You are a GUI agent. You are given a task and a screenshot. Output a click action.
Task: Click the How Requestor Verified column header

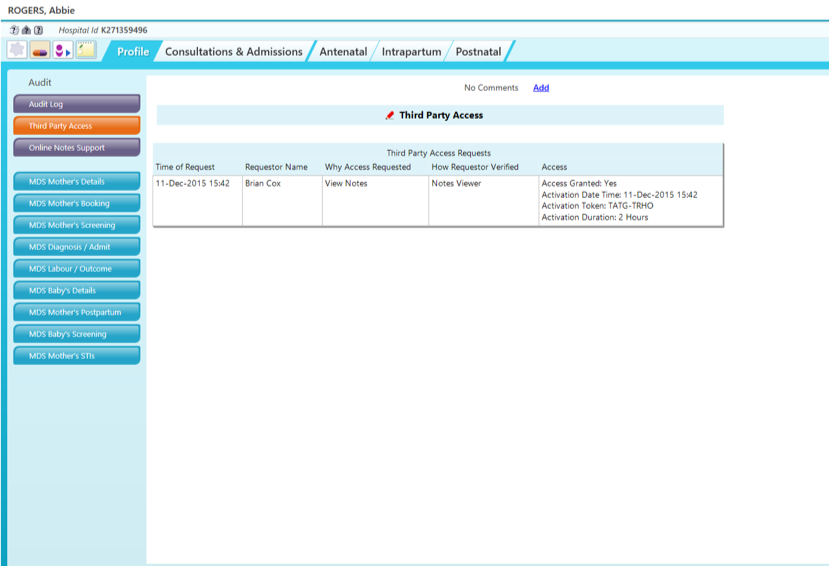pyautogui.click(x=475, y=167)
